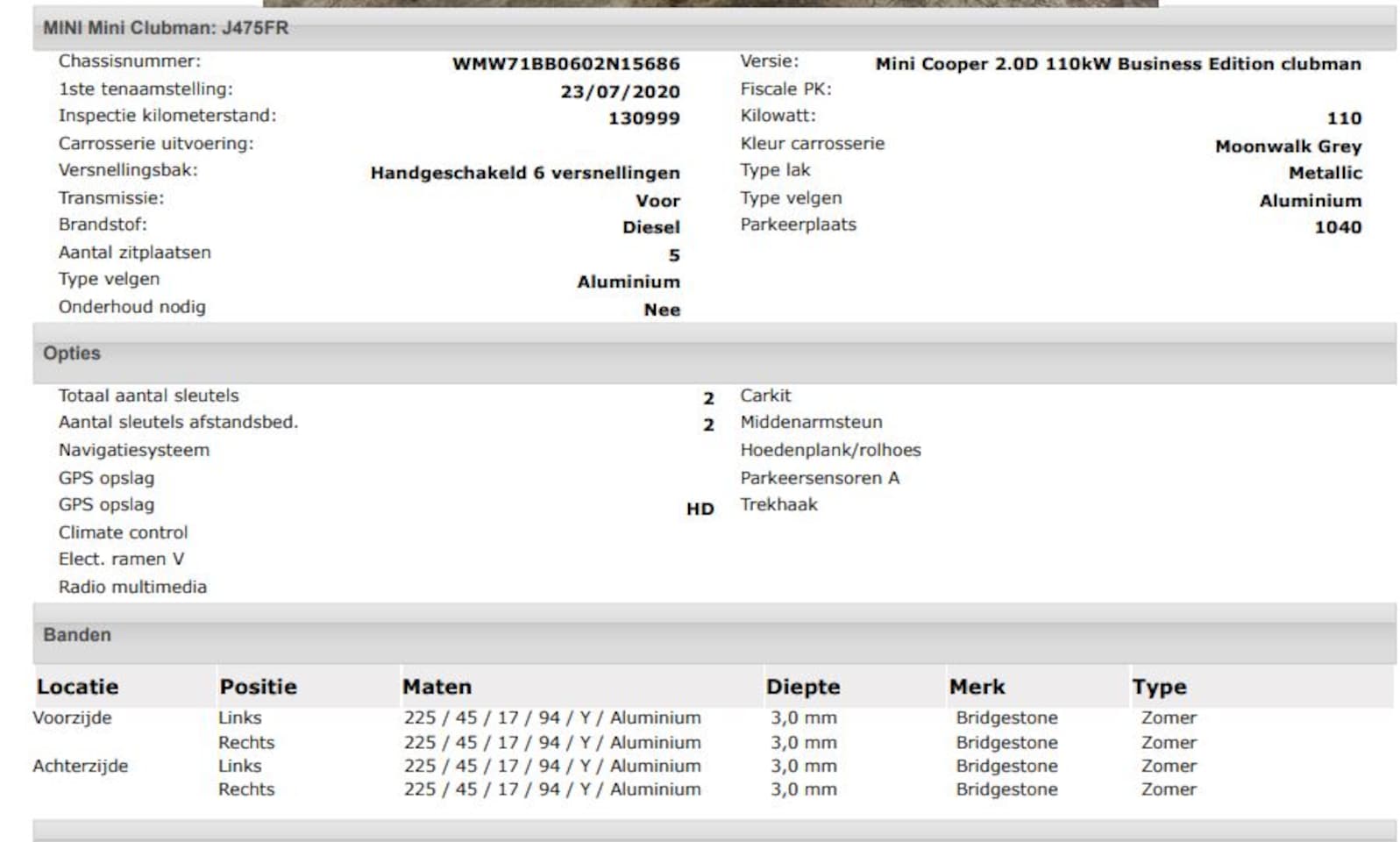This screenshot has width=1400, height=842.
Task: Click the Diepte column header
Action: pyautogui.click(x=802, y=687)
